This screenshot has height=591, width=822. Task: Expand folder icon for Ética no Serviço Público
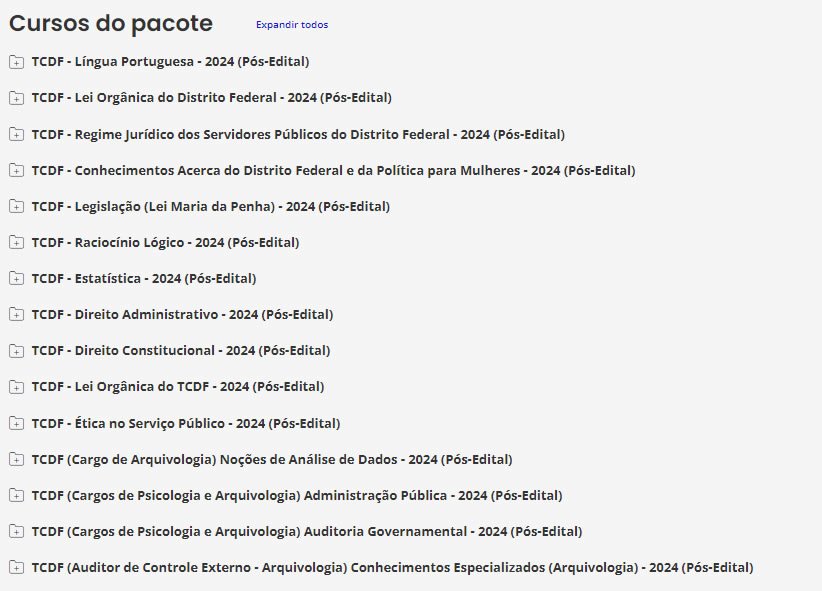coord(16,424)
